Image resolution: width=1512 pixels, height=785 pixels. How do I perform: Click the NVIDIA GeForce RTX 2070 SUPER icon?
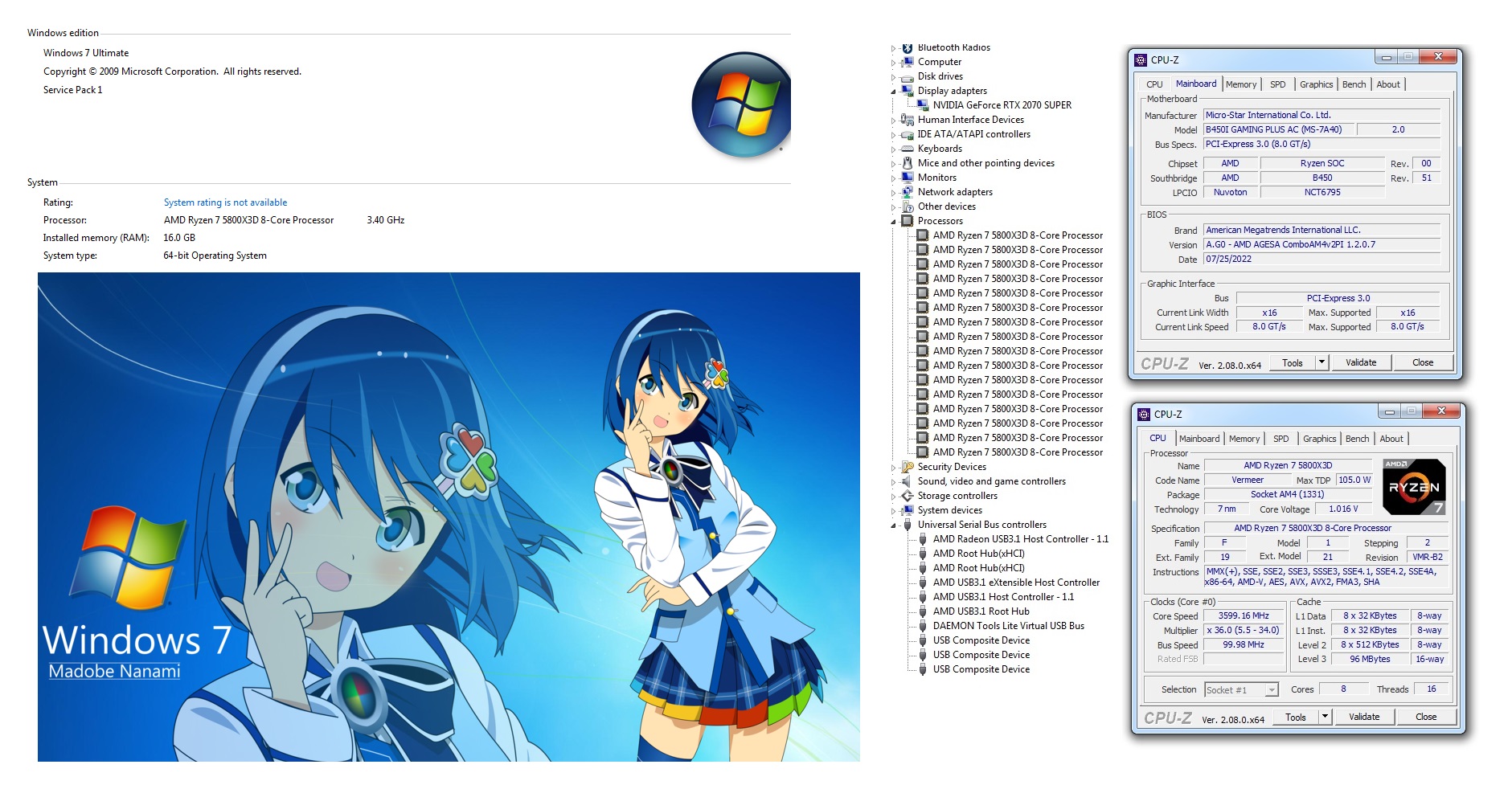click(x=923, y=105)
